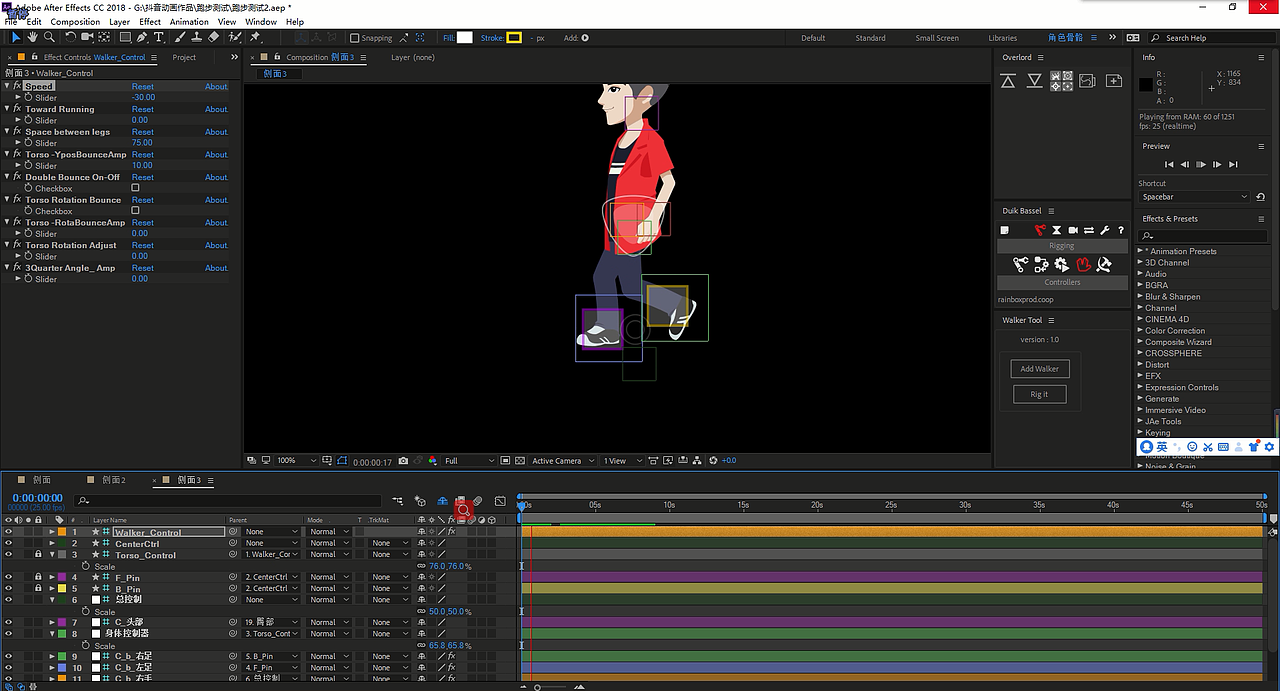Screen dimensions: 1280x691
Task: Click Overlord new comp plus icon
Action: pyautogui.click(x=1114, y=80)
